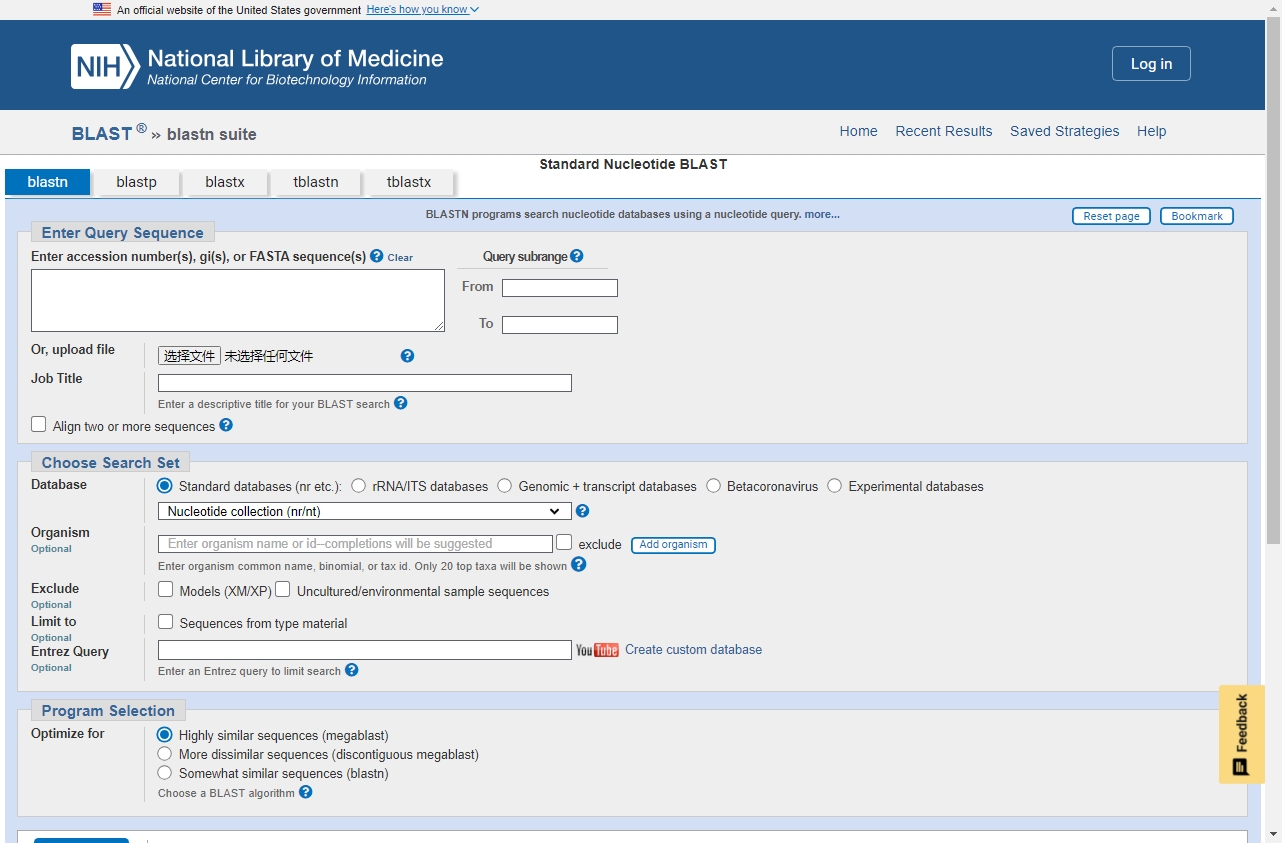Check Align two or more sequences

coord(39,424)
